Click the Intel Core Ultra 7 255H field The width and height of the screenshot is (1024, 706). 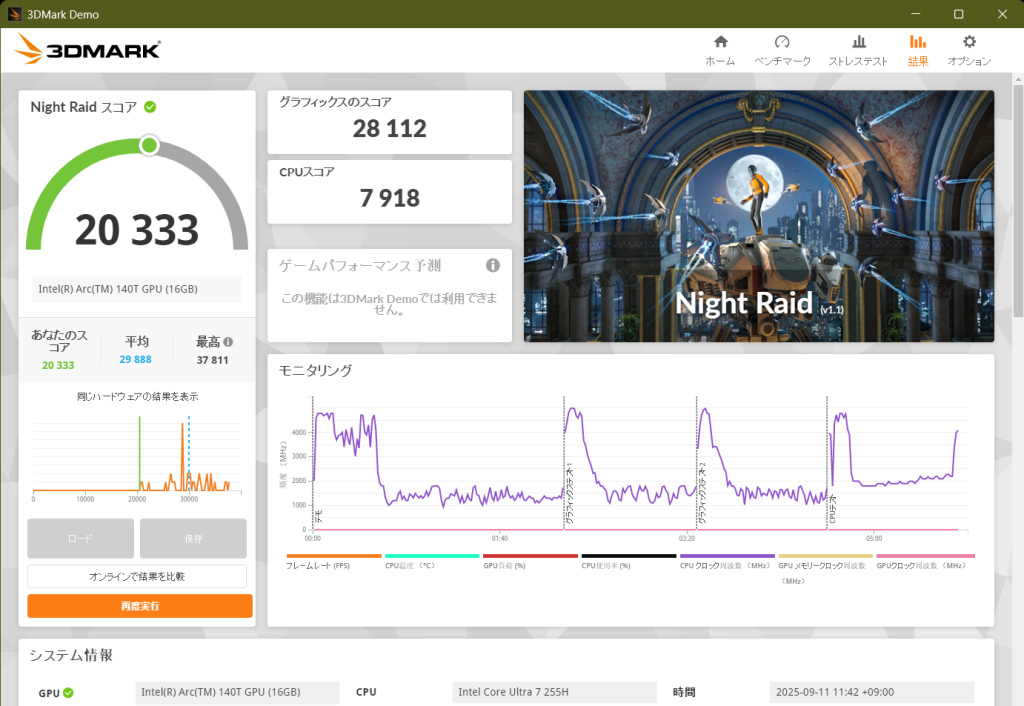click(x=554, y=692)
